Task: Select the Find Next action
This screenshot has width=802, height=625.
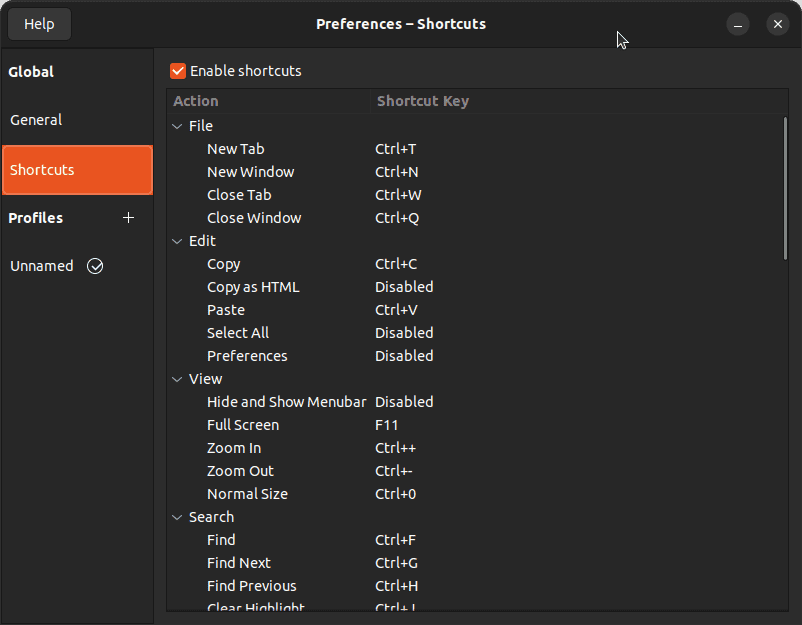Action: [239, 564]
